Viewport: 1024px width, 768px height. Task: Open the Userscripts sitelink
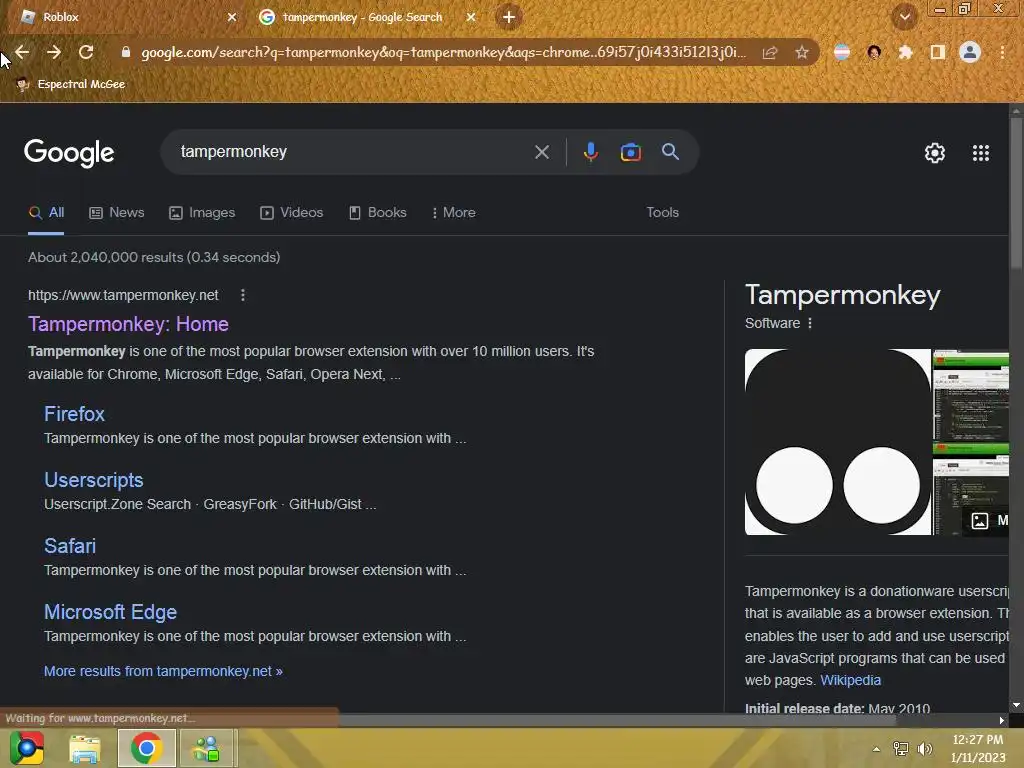[x=93, y=480]
